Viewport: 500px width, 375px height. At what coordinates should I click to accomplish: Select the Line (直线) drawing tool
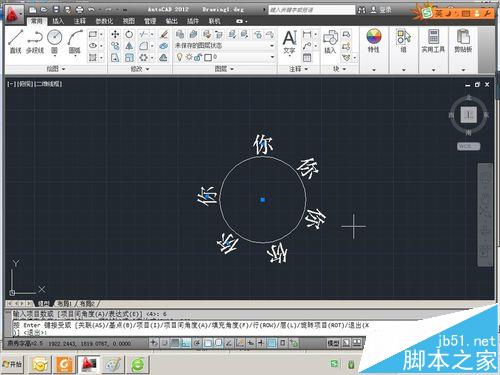[x=16, y=41]
